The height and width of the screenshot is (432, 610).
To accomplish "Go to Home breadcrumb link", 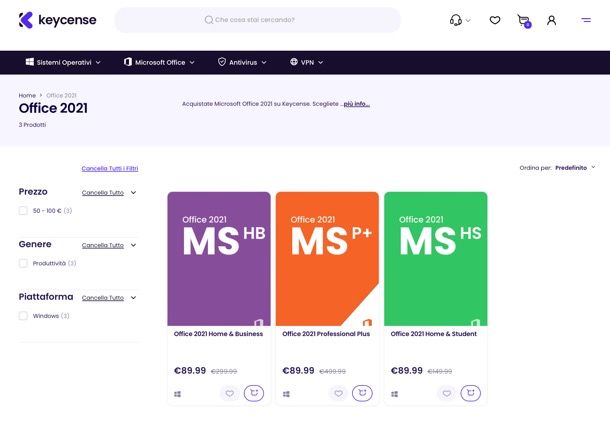I will pyautogui.click(x=27, y=95).
